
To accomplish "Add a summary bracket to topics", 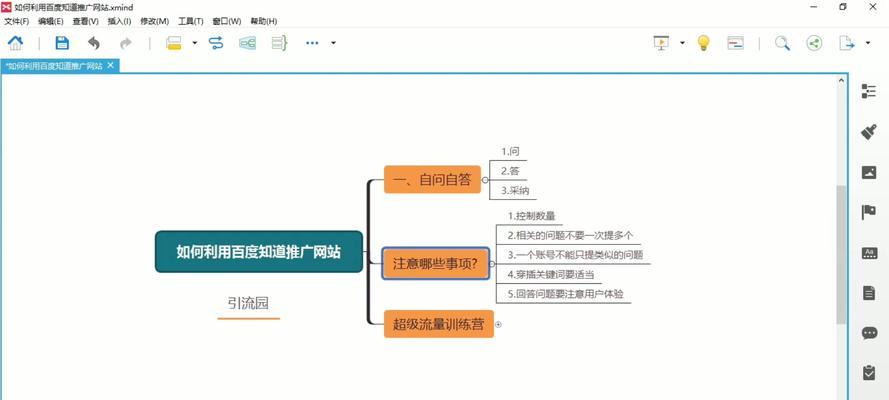I will (x=280, y=43).
